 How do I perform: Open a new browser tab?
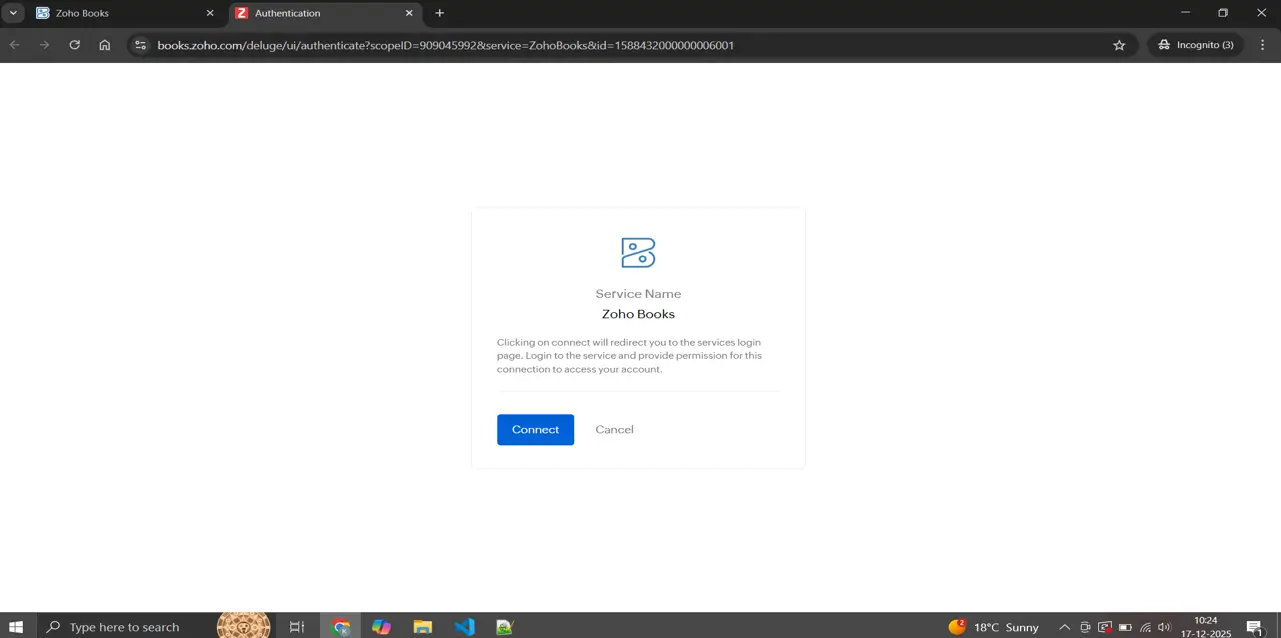pyautogui.click(x=439, y=13)
